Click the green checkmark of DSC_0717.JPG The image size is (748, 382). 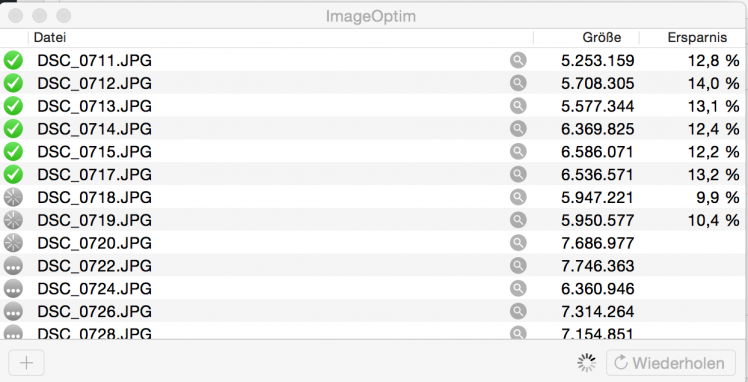13,174
